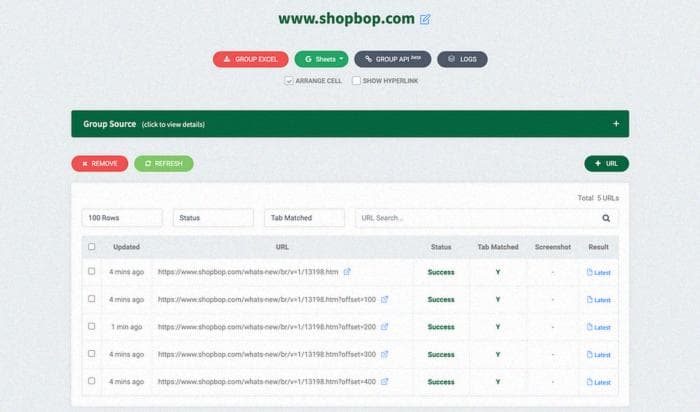Expand the Group Source panel
Viewport: 700px width, 412px height.
(350, 124)
